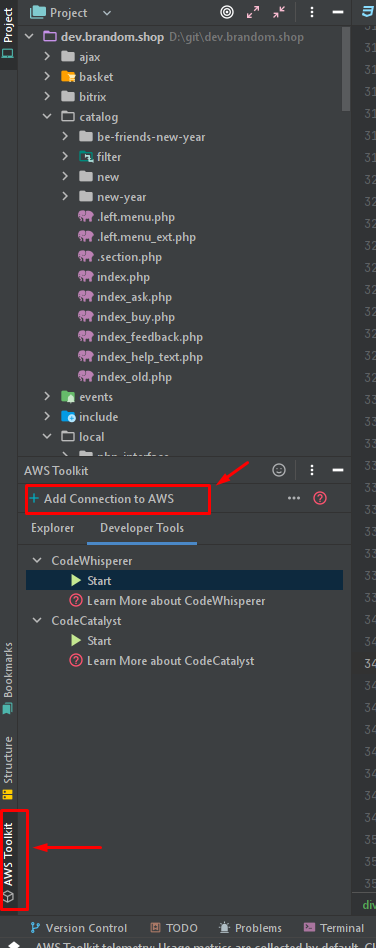This screenshot has width=376, height=948.
Task: Switch to the Developer Tools tab
Action: 142,528
